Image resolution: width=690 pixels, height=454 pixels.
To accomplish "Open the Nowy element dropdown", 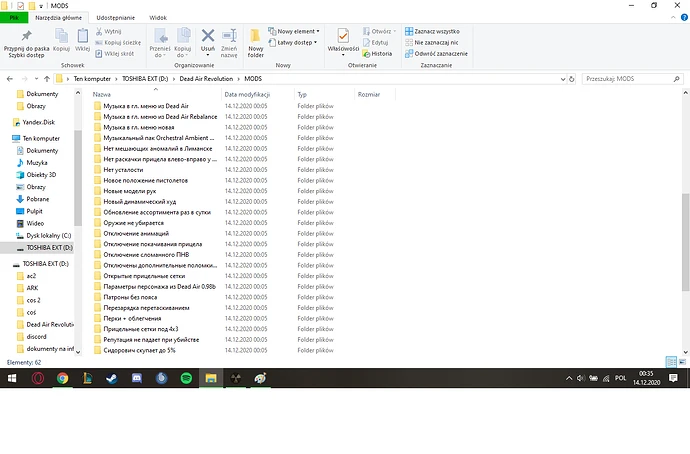I will [294, 31].
